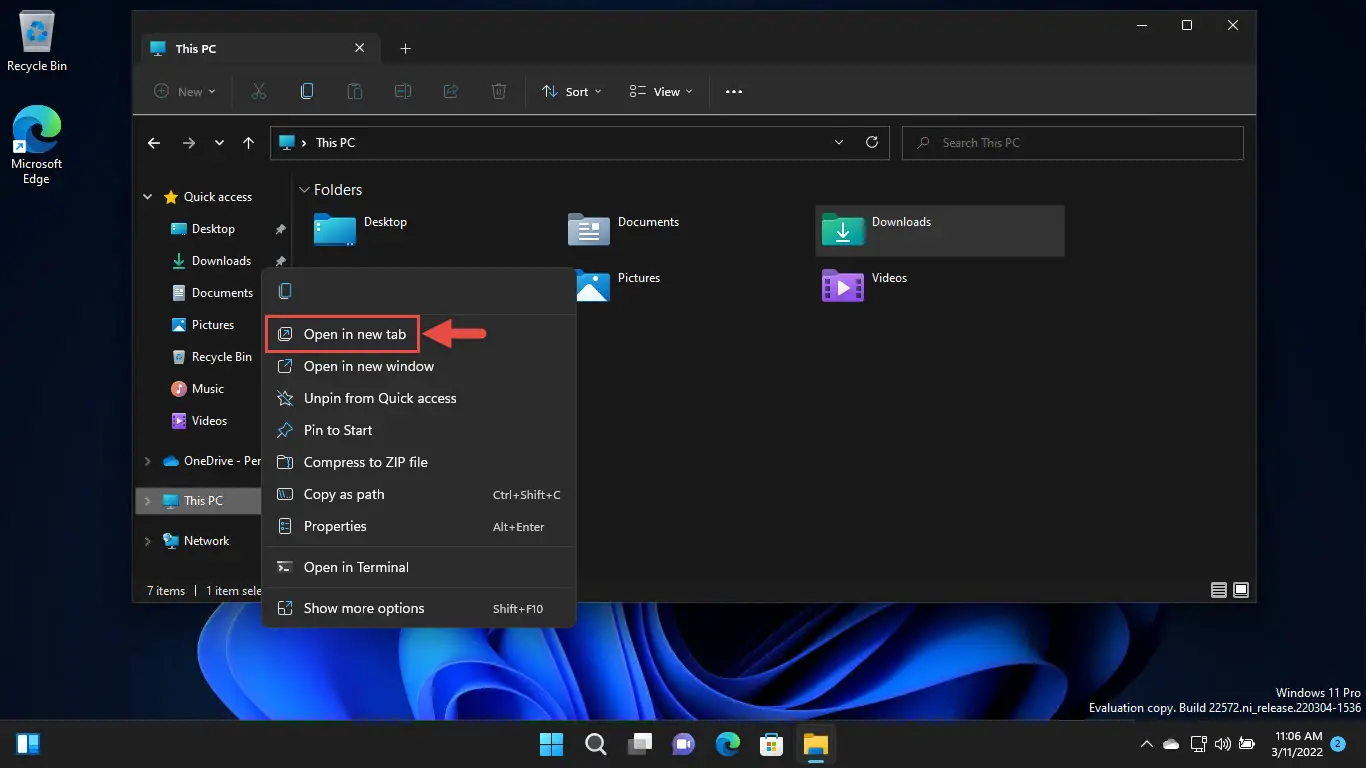Choose Pin to Start
Image resolution: width=1366 pixels, height=768 pixels.
419,430
